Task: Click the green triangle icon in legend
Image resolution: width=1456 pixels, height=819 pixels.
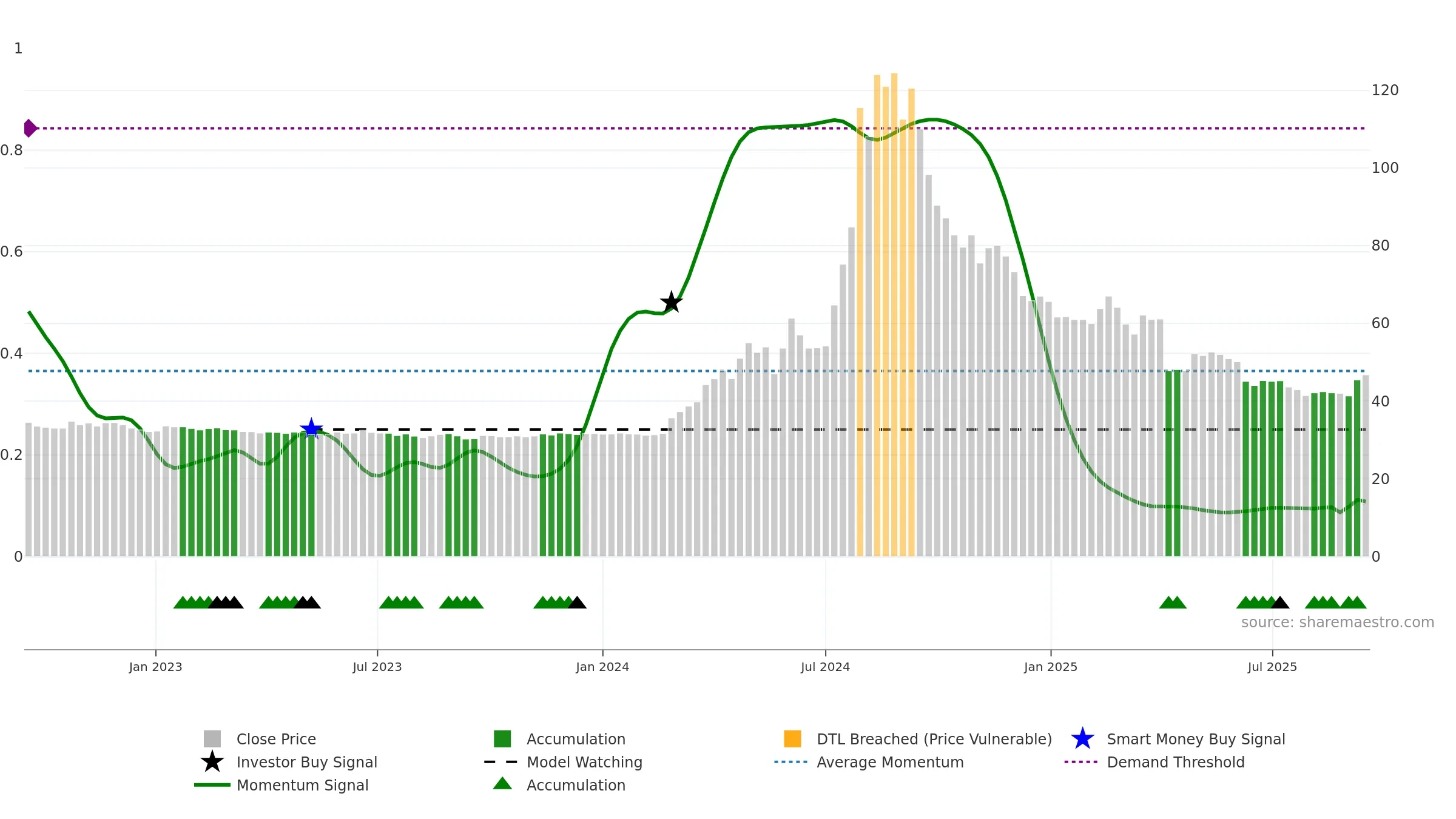Action: tap(502, 783)
